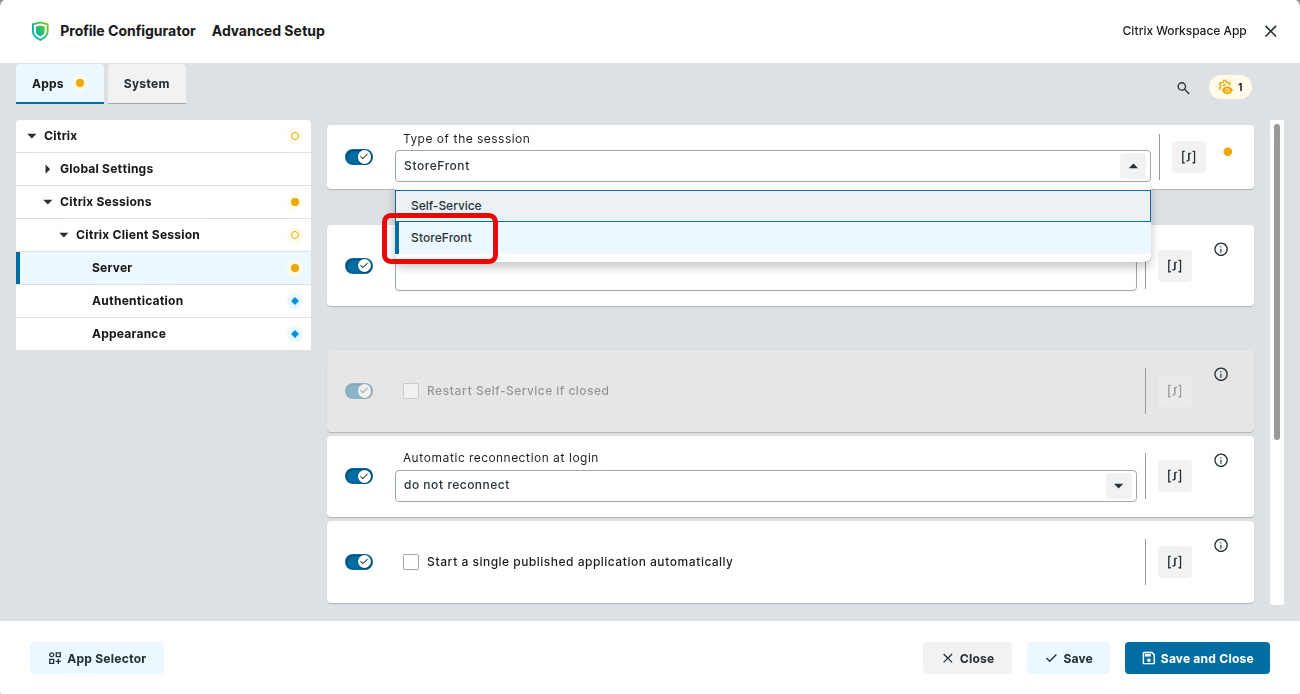Expand the Global Settings tree node
The image size is (1300, 694).
(x=47, y=169)
